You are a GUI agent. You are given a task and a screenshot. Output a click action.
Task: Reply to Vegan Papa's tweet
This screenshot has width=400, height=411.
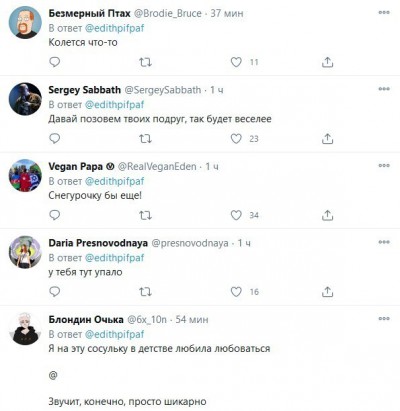click(55, 215)
